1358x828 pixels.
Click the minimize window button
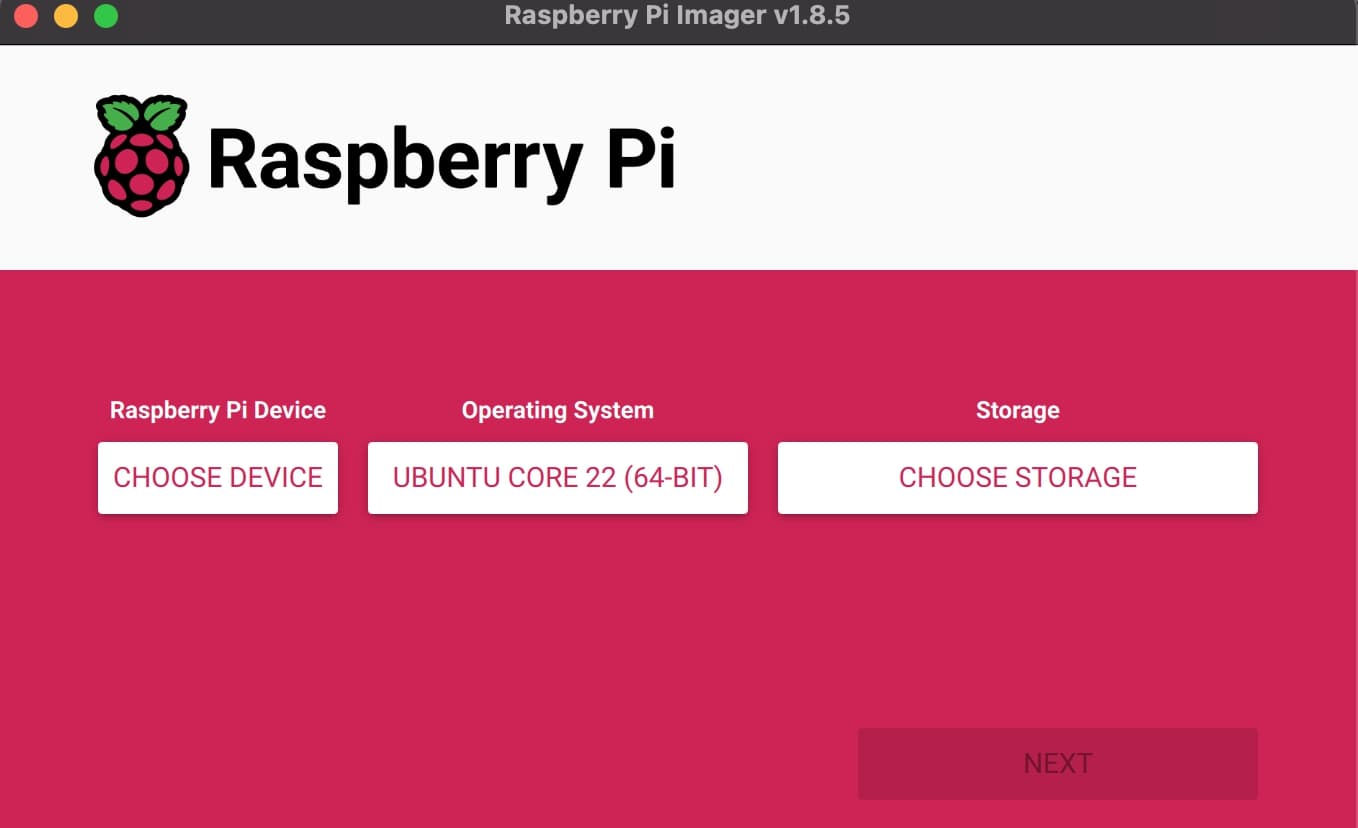pos(65,16)
